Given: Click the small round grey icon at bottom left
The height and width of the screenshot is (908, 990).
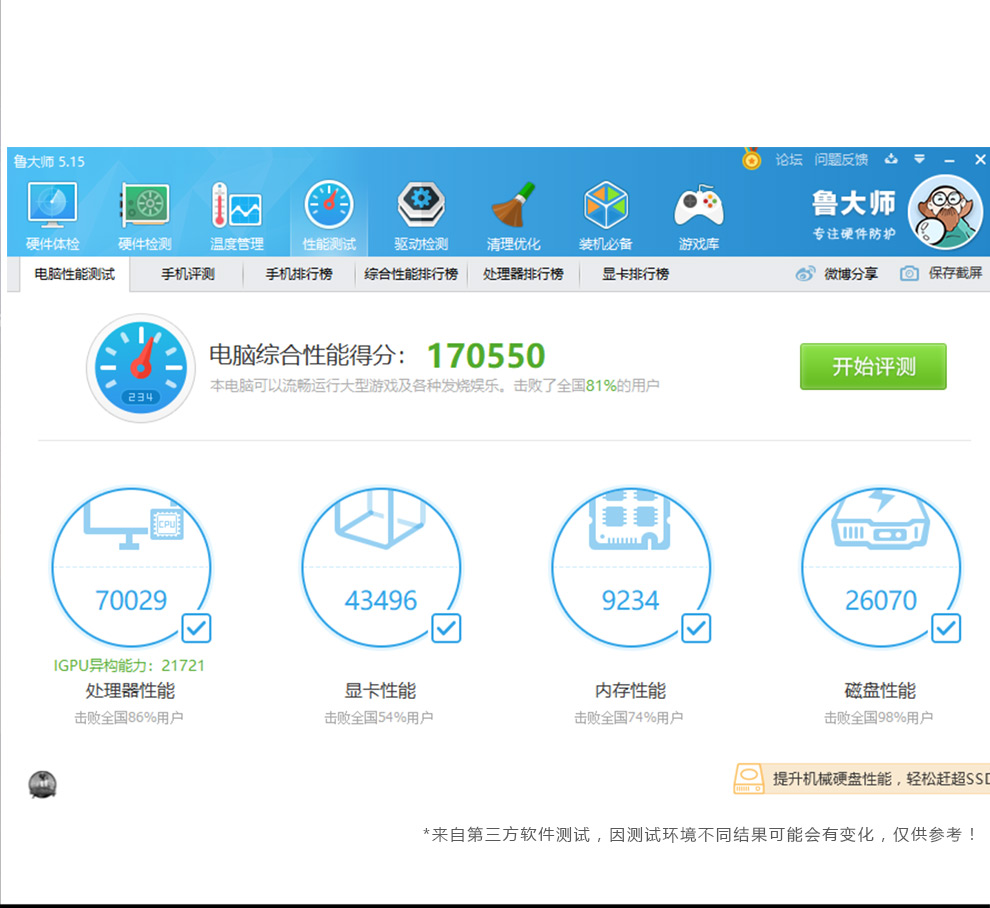Looking at the screenshot, I should [x=42, y=785].
